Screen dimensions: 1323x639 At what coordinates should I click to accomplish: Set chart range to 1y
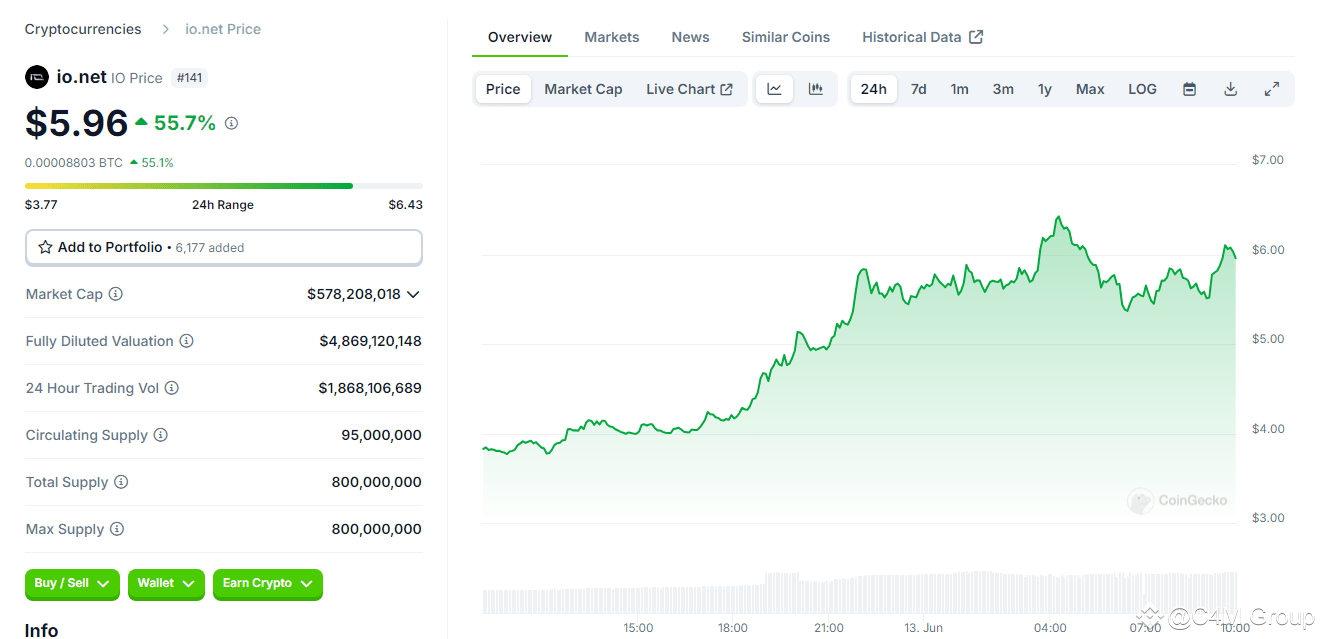click(x=1045, y=89)
